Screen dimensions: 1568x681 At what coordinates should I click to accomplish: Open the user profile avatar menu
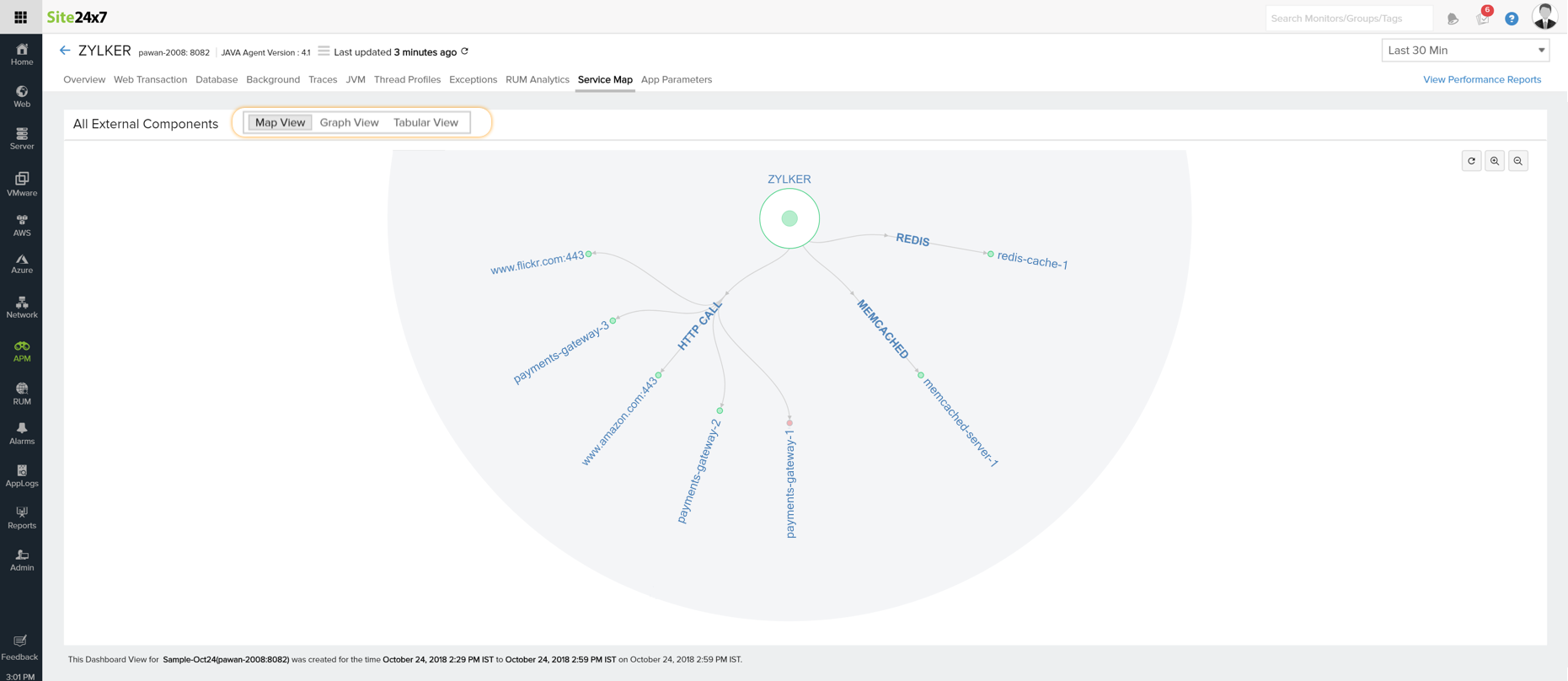click(1544, 17)
